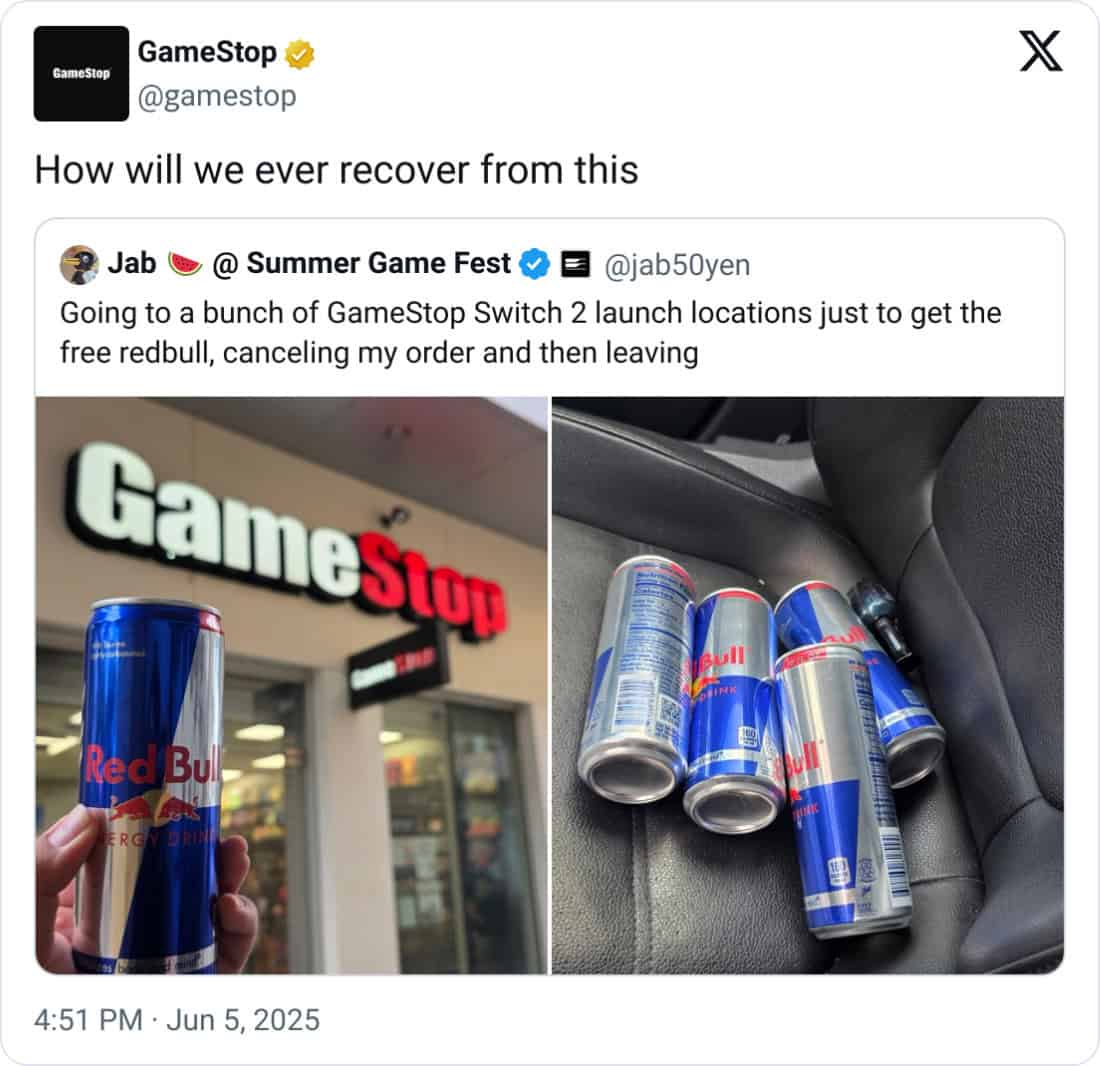Click the watermelon emoji in Jab's name
The width and height of the screenshot is (1100, 1066).
(185, 264)
